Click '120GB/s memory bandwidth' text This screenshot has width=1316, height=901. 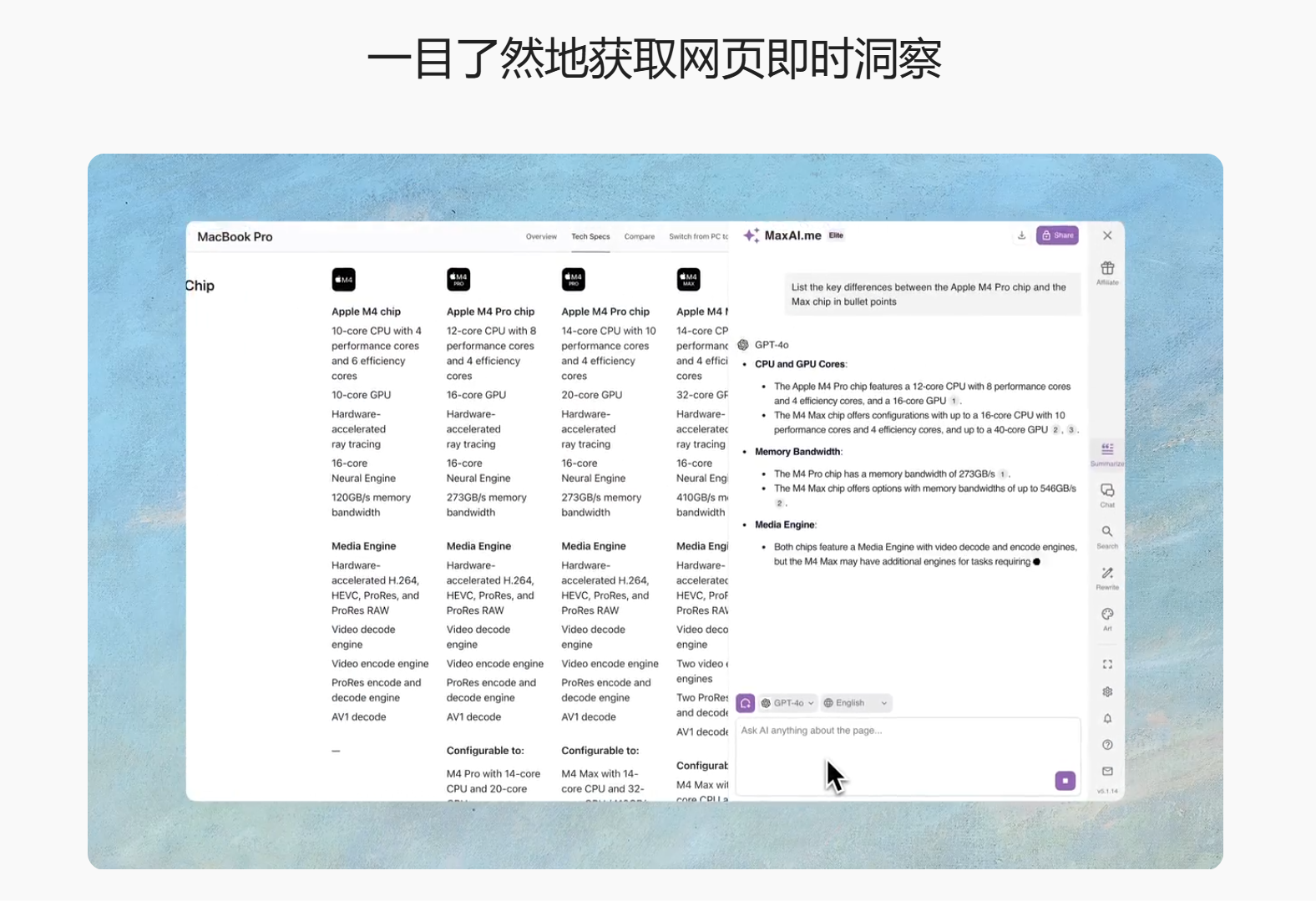coord(371,505)
